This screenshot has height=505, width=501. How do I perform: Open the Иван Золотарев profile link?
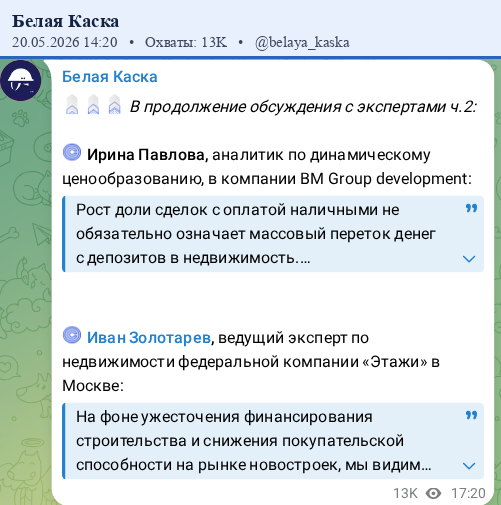click(x=149, y=338)
